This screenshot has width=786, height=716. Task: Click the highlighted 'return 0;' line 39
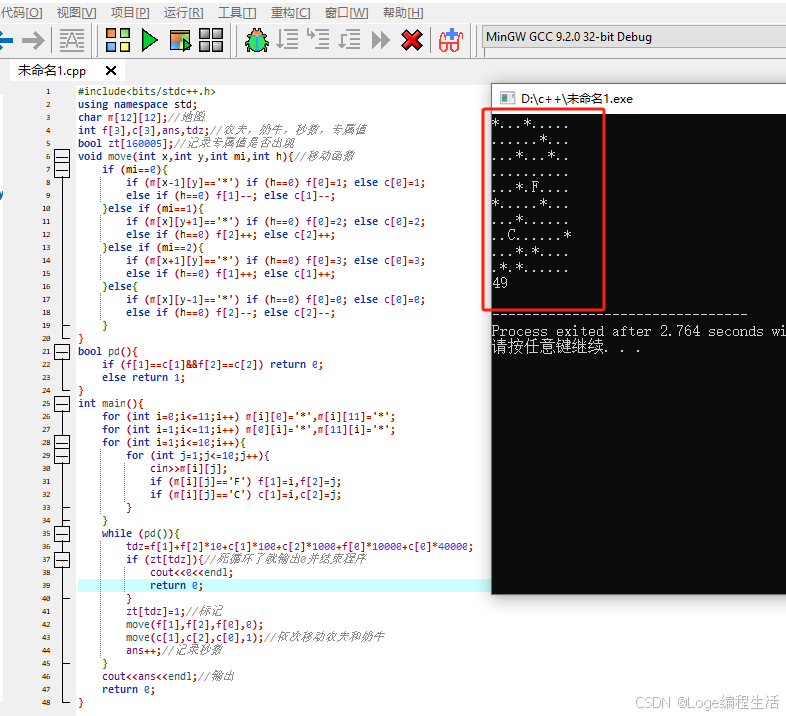(176, 586)
